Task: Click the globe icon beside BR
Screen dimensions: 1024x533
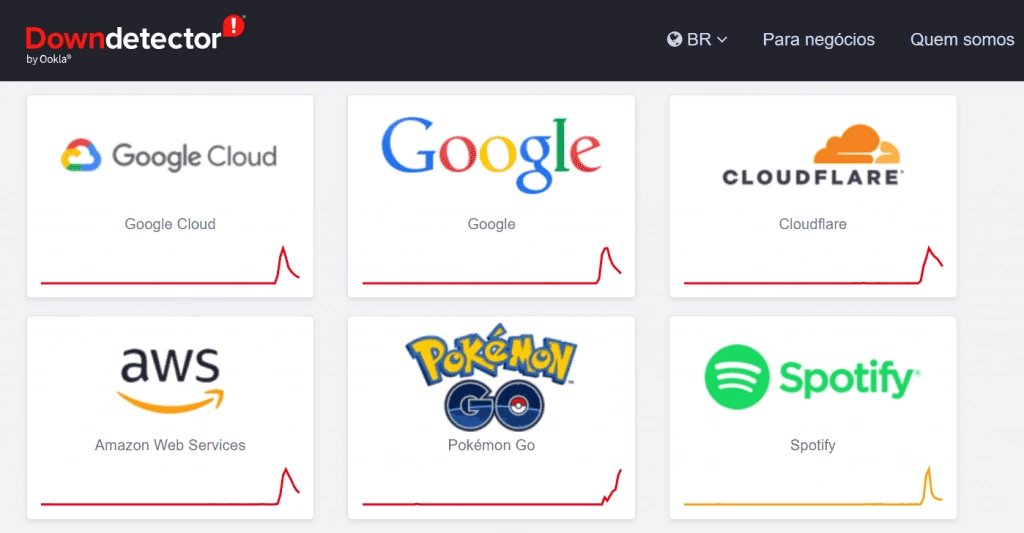Action: point(675,39)
